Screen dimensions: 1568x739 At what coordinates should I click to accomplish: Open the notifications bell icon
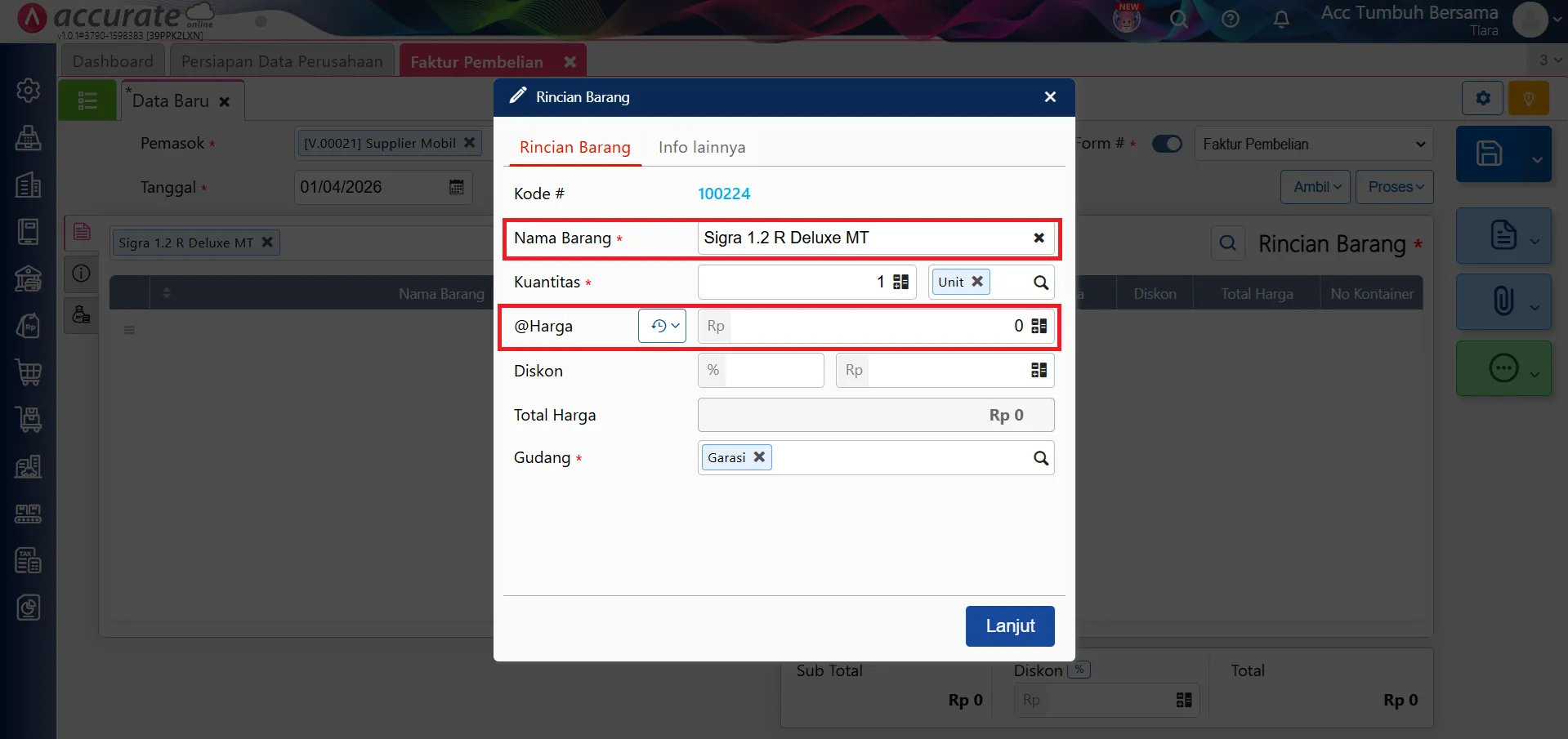tap(1281, 19)
